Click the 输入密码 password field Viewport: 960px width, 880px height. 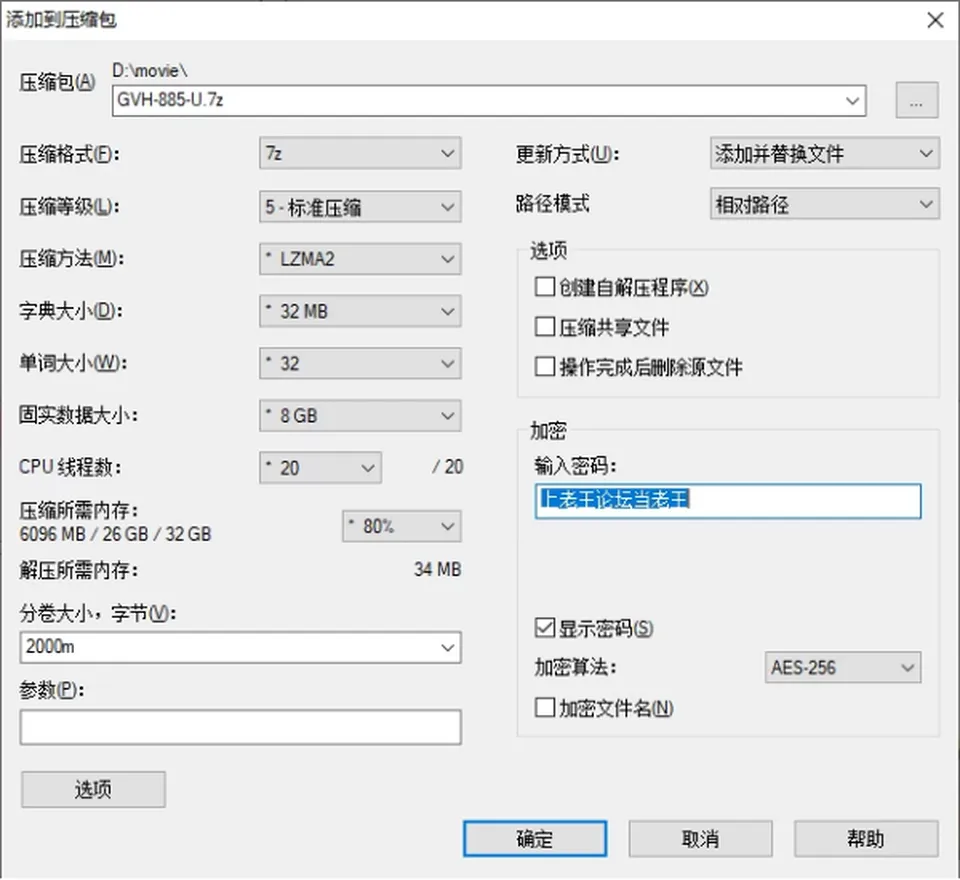click(x=728, y=501)
